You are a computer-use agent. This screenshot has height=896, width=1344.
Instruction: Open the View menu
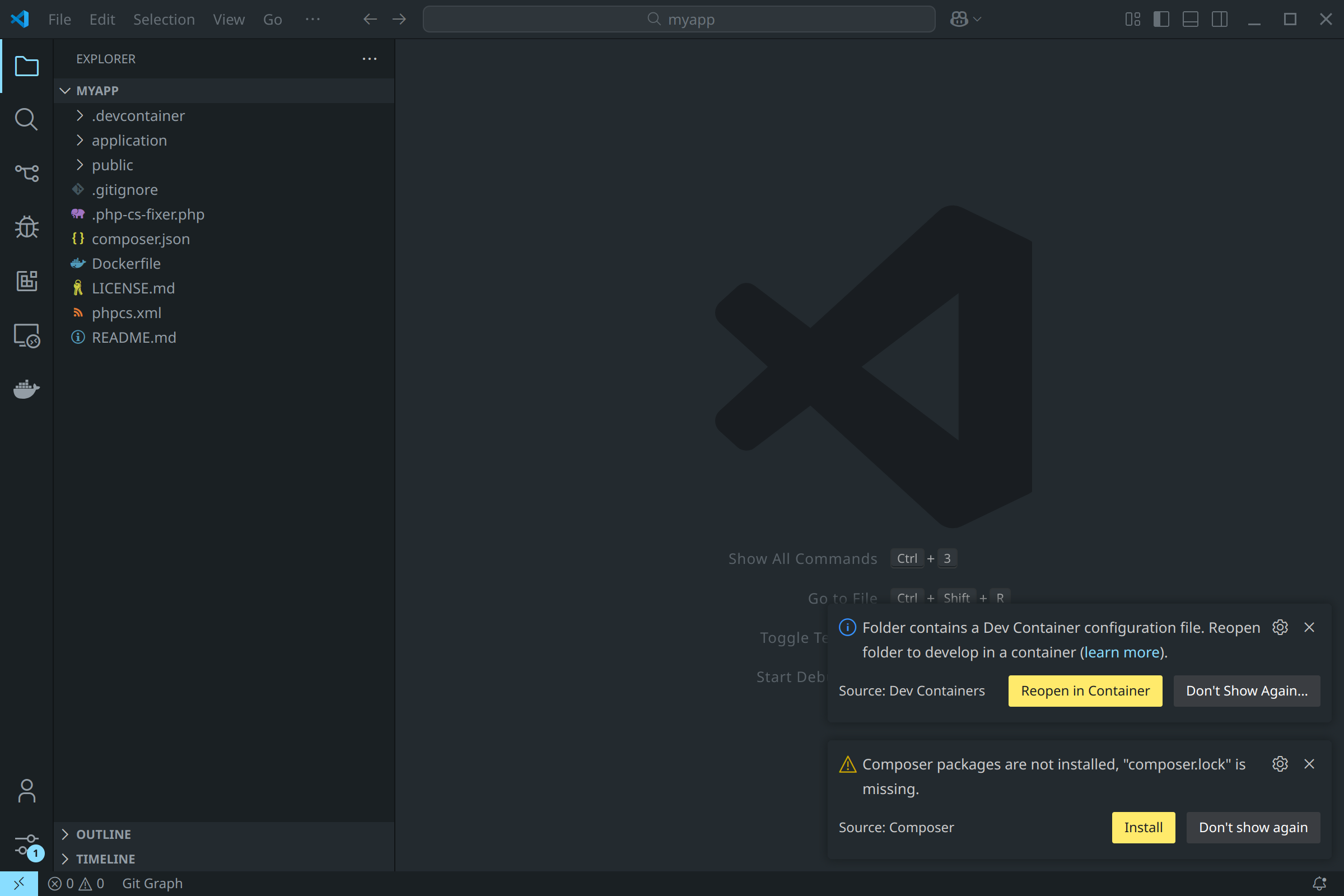point(228,20)
